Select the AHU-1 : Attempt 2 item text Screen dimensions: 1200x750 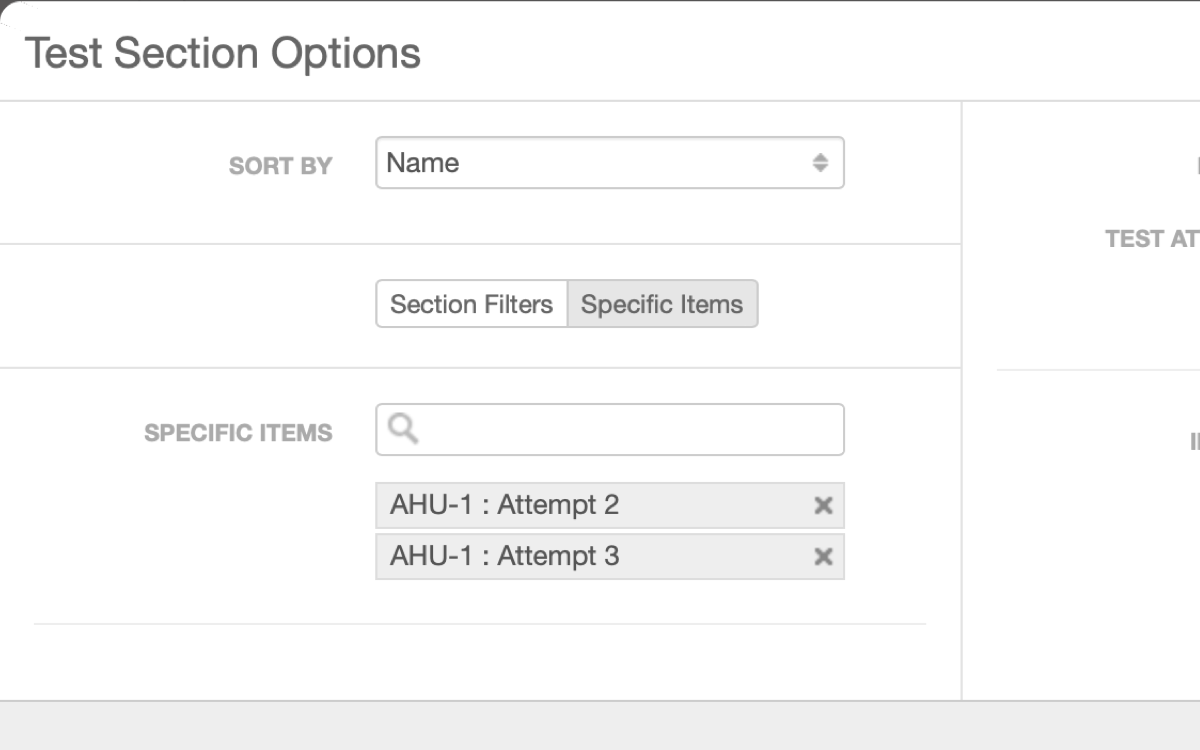[x=504, y=505]
